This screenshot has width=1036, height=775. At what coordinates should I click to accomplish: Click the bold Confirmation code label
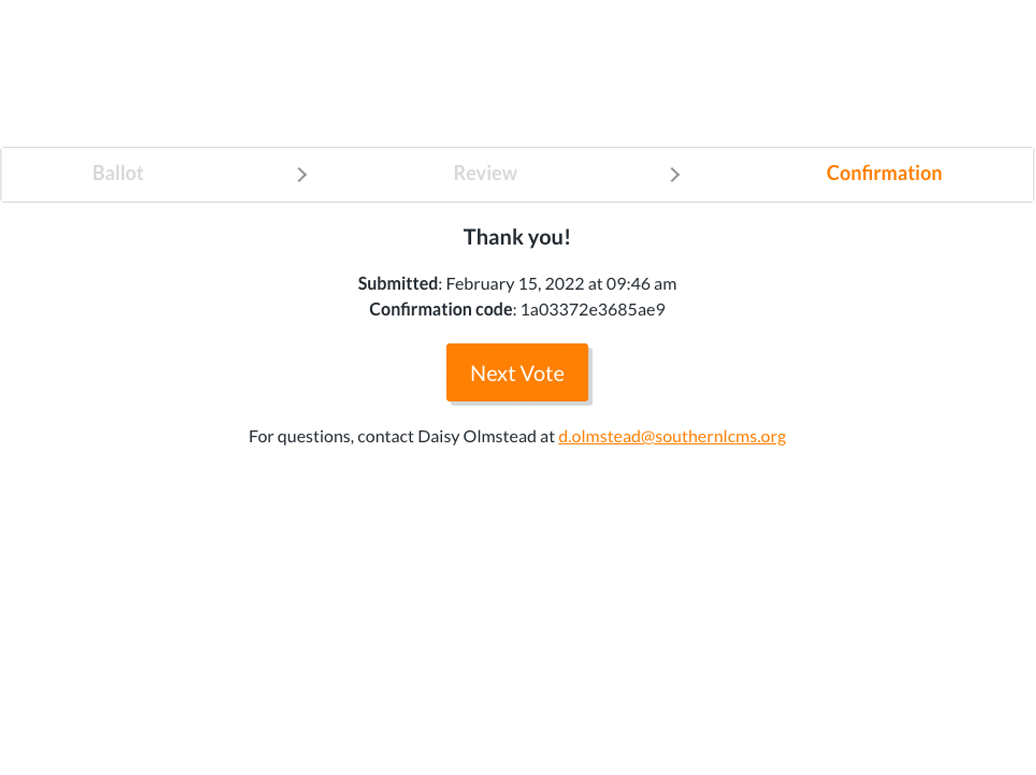coord(440,310)
